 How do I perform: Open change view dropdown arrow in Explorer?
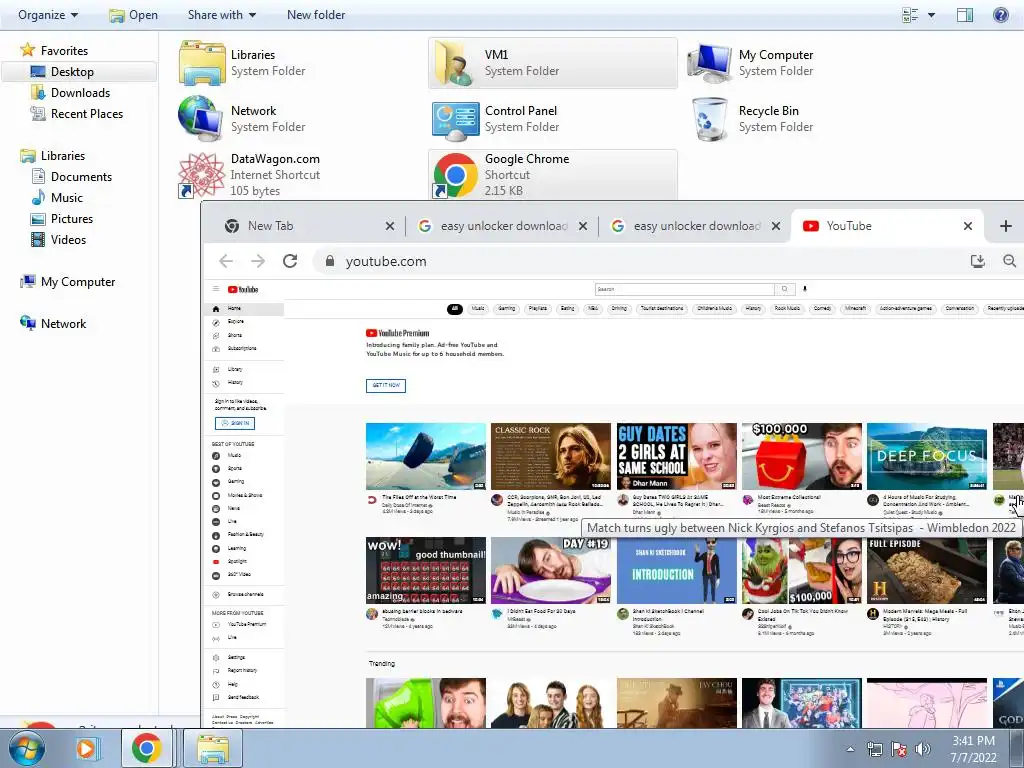(931, 14)
